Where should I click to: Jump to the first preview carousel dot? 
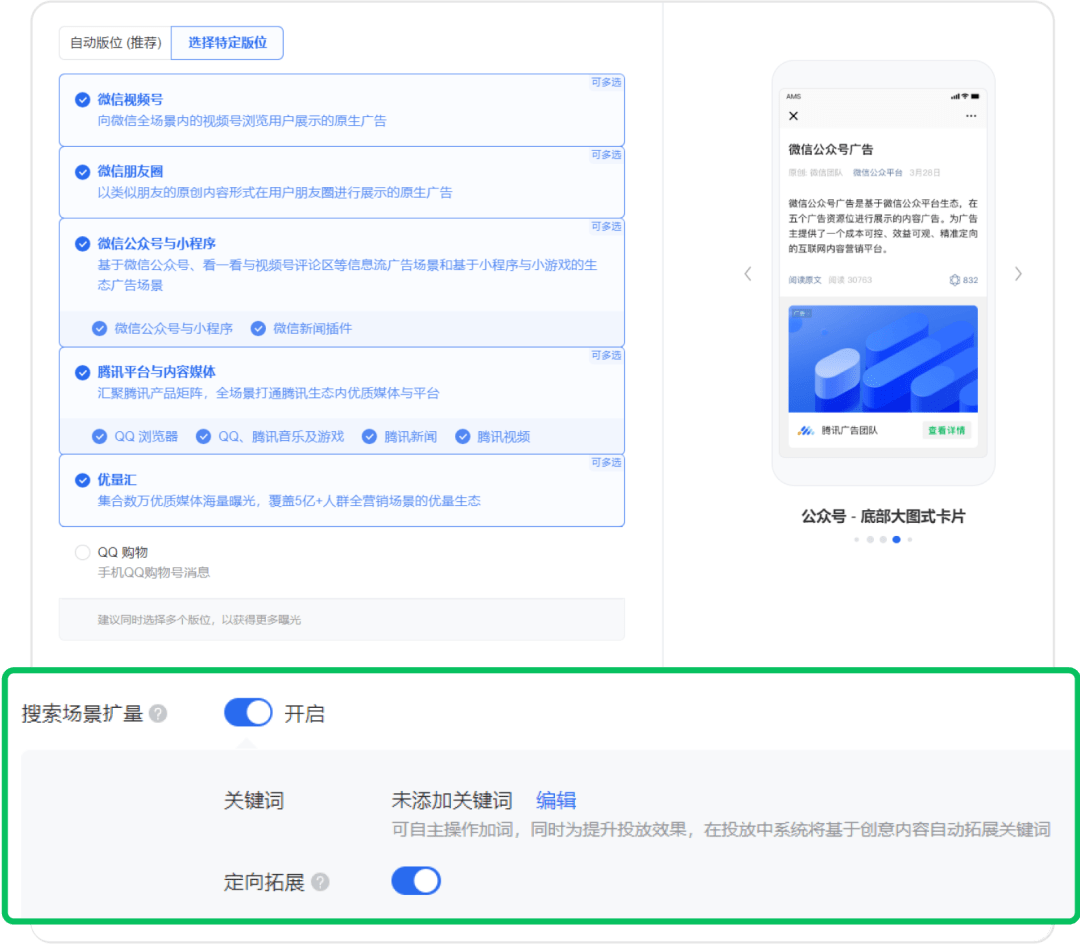coord(857,539)
